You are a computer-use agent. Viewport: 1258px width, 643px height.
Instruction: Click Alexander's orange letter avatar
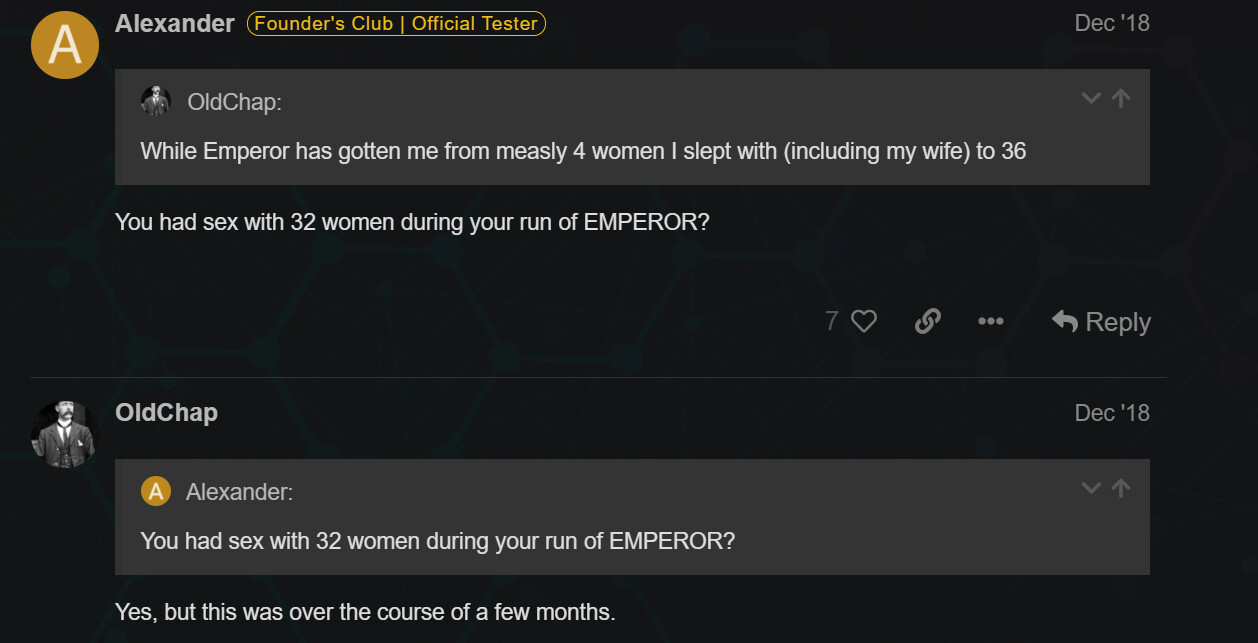(x=65, y=45)
